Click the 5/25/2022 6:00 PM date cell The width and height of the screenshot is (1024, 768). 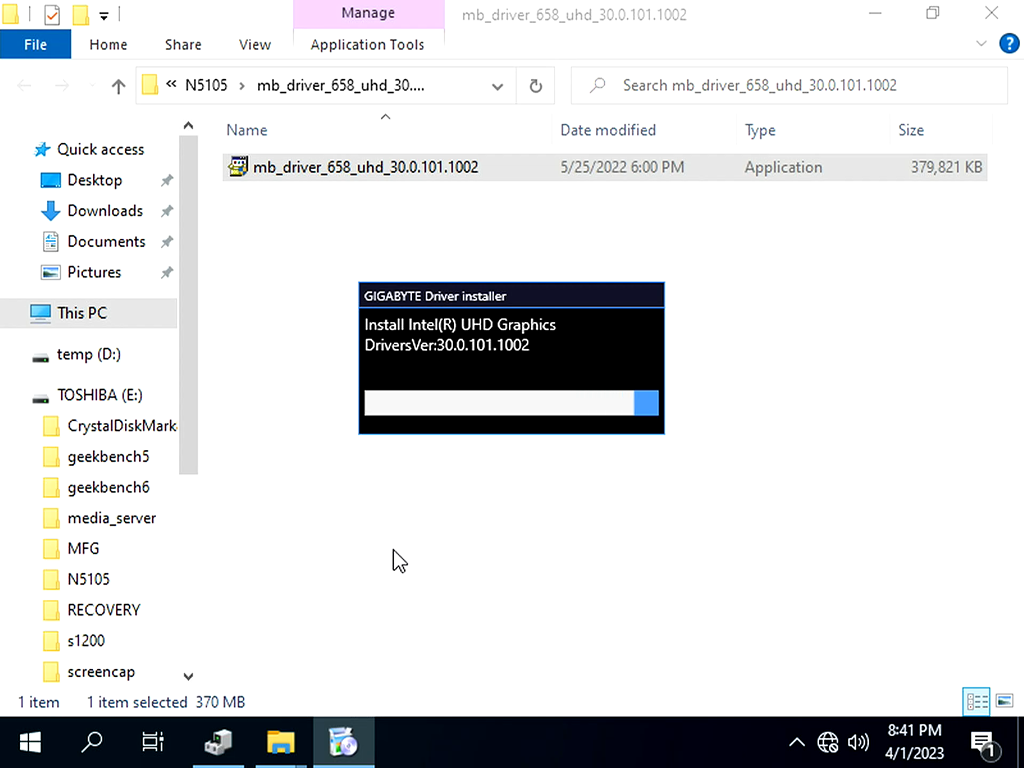pyautogui.click(x=622, y=167)
